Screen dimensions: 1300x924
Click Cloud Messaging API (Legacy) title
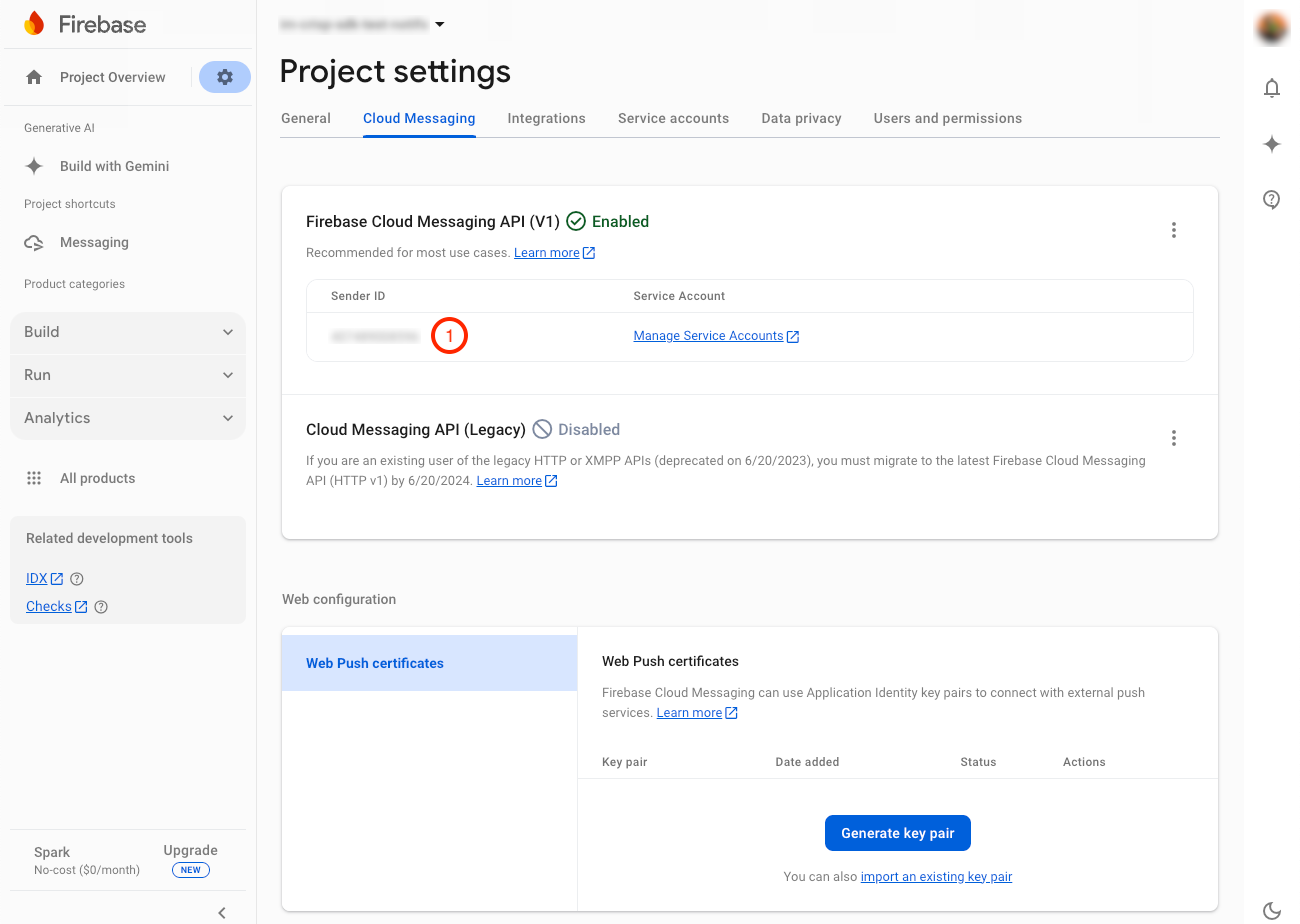tap(416, 430)
